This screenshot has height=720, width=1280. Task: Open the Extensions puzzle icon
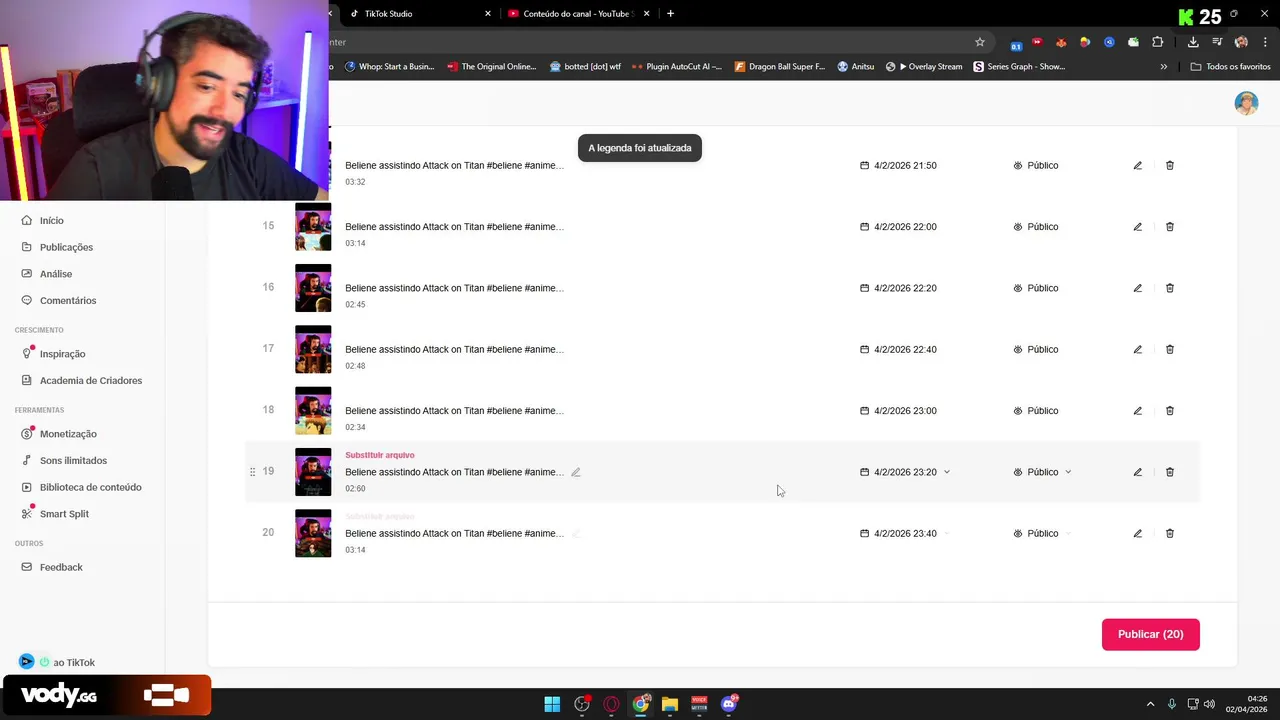pyautogui.click(x=1158, y=42)
